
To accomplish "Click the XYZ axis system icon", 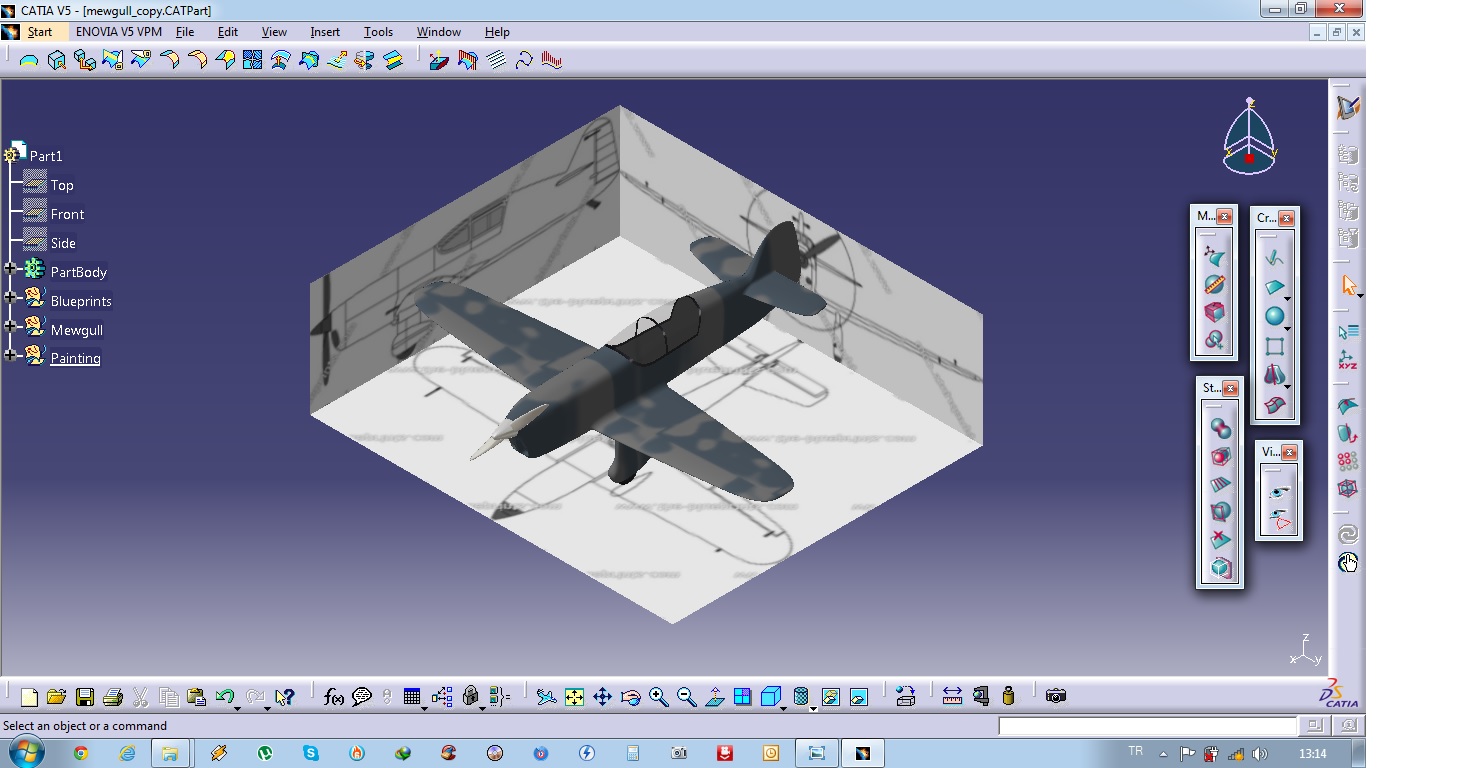I will [1348, 361].
